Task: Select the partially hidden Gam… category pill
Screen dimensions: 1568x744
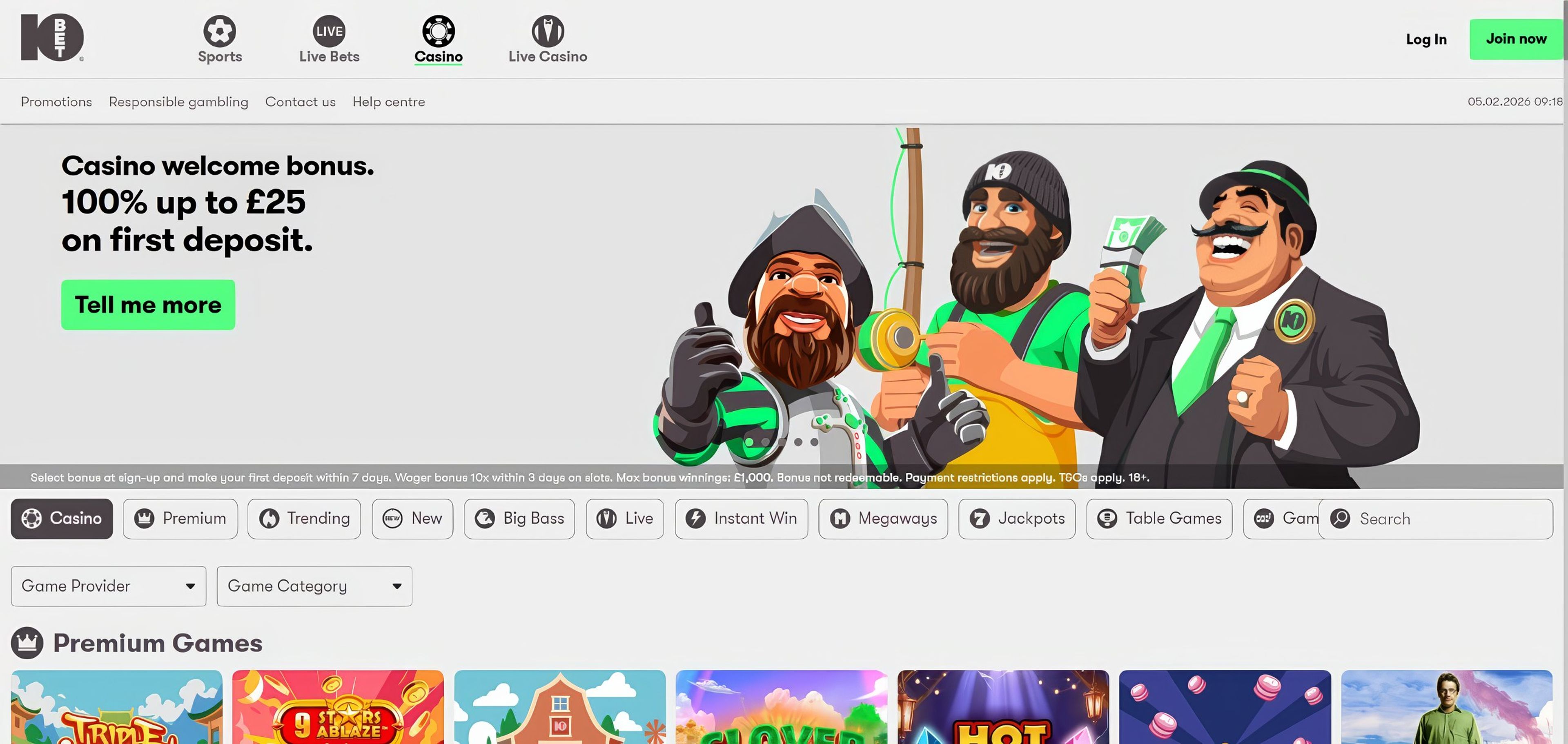Action: click(1281, 519)
